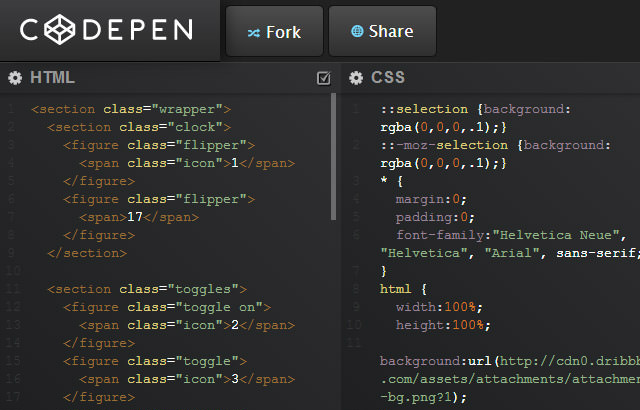Click the ::selection CSS rule line

pos(476,109)
